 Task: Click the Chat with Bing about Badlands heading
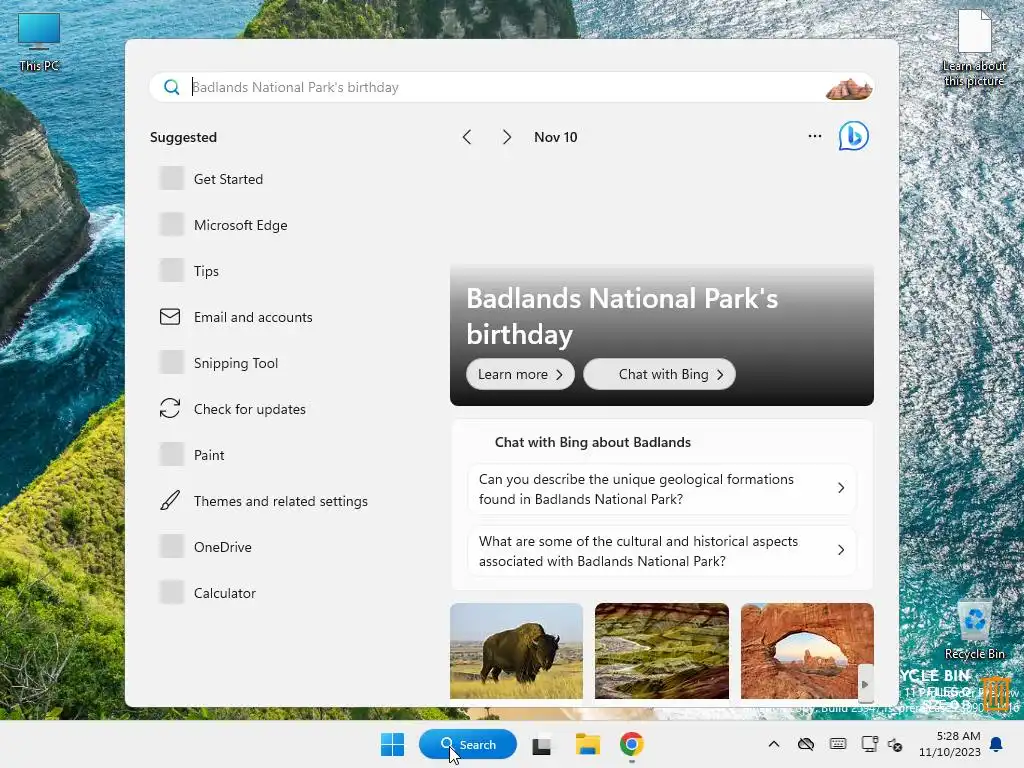click(592, 442)
